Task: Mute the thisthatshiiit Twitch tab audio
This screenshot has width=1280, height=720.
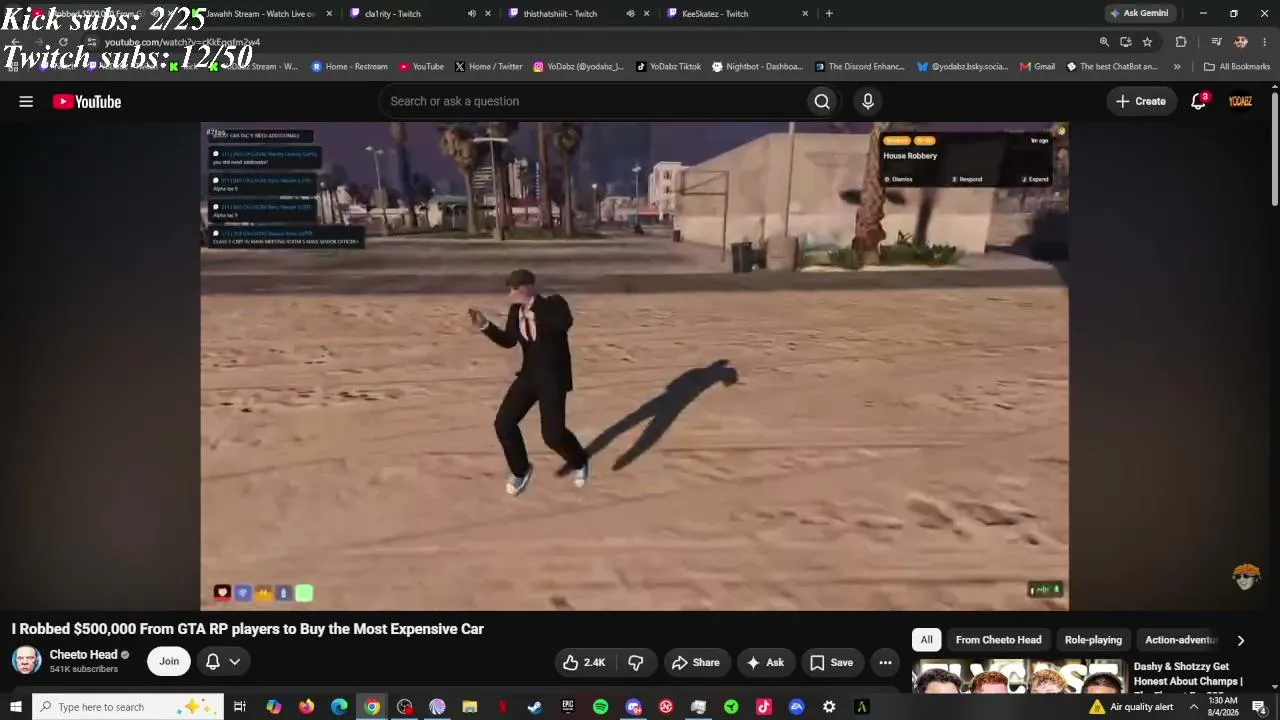Action: point(630,14)
